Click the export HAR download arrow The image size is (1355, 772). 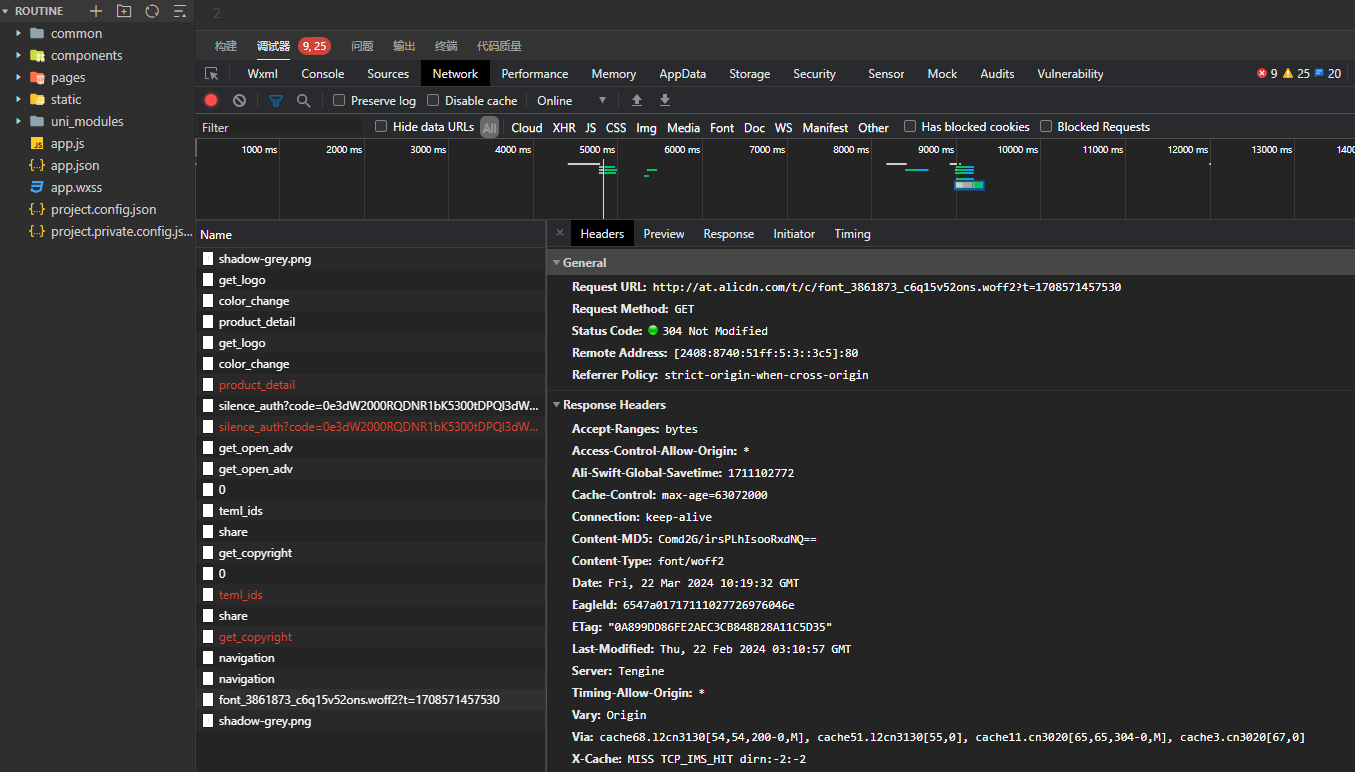(665, 100)
